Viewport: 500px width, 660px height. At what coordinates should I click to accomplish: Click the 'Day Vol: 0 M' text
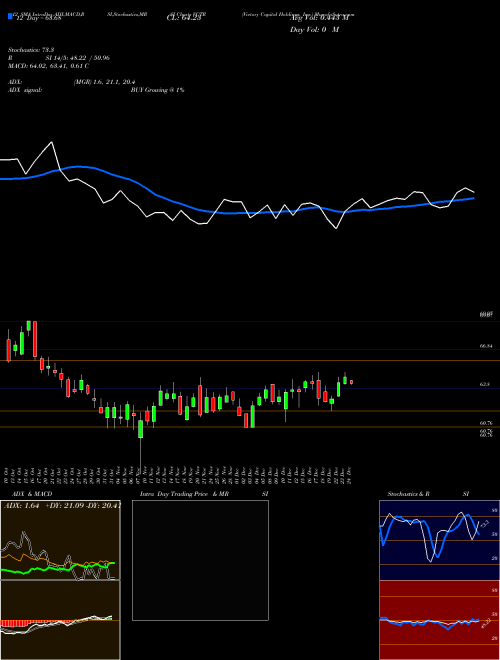(x=314, y=30)
